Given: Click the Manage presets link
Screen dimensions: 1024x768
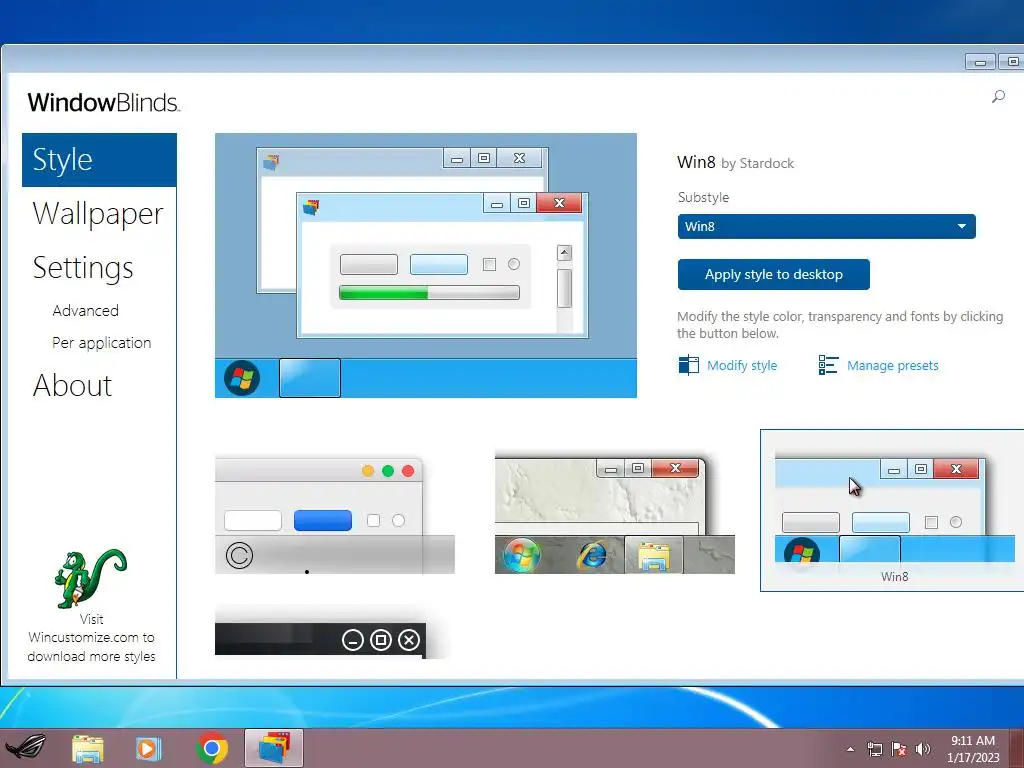Looking at the screenshot, I should [892, 365].
